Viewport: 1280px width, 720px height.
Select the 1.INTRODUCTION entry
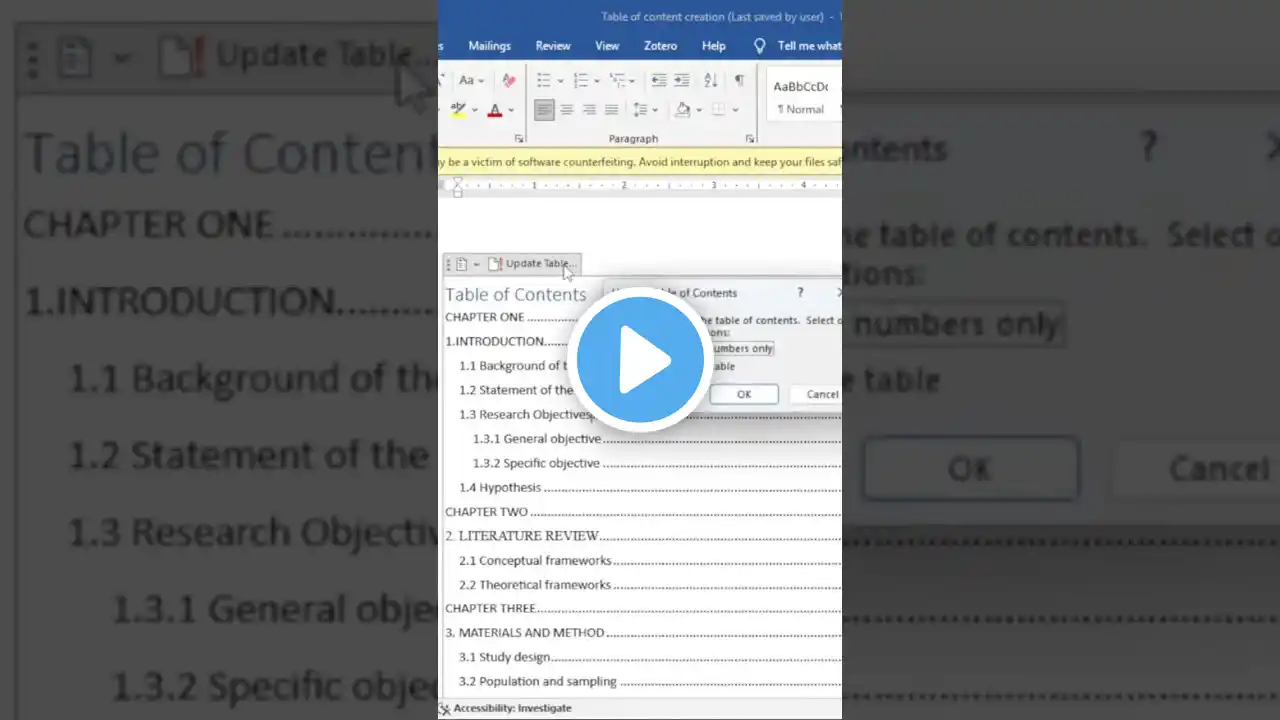[494, 341]
